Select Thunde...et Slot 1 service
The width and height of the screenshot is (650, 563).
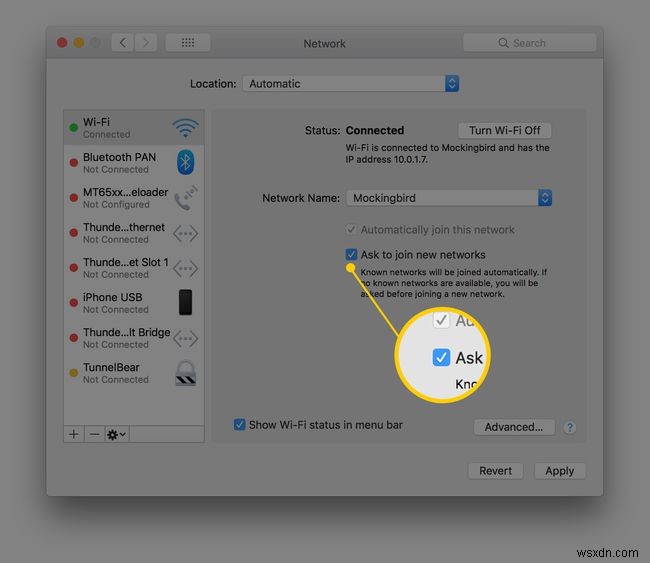pyautogui.click(x=134, y=268)
